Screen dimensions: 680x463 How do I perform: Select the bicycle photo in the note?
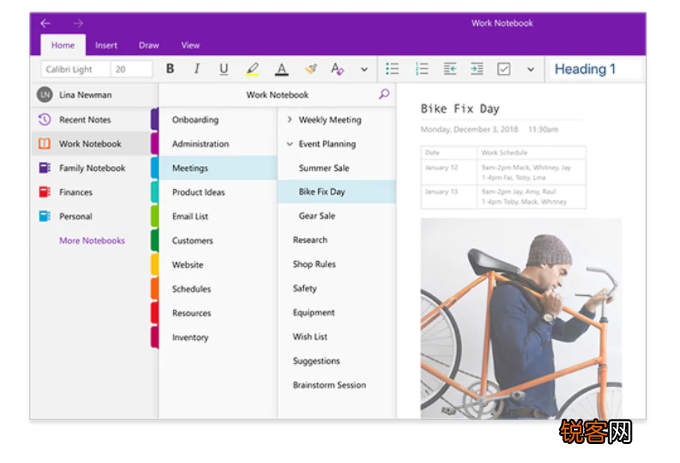click(521, 318)
